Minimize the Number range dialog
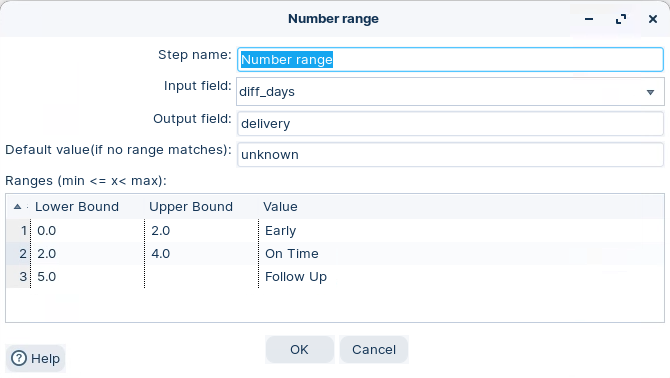The image size is (670, 378). [x=589, y=19]
